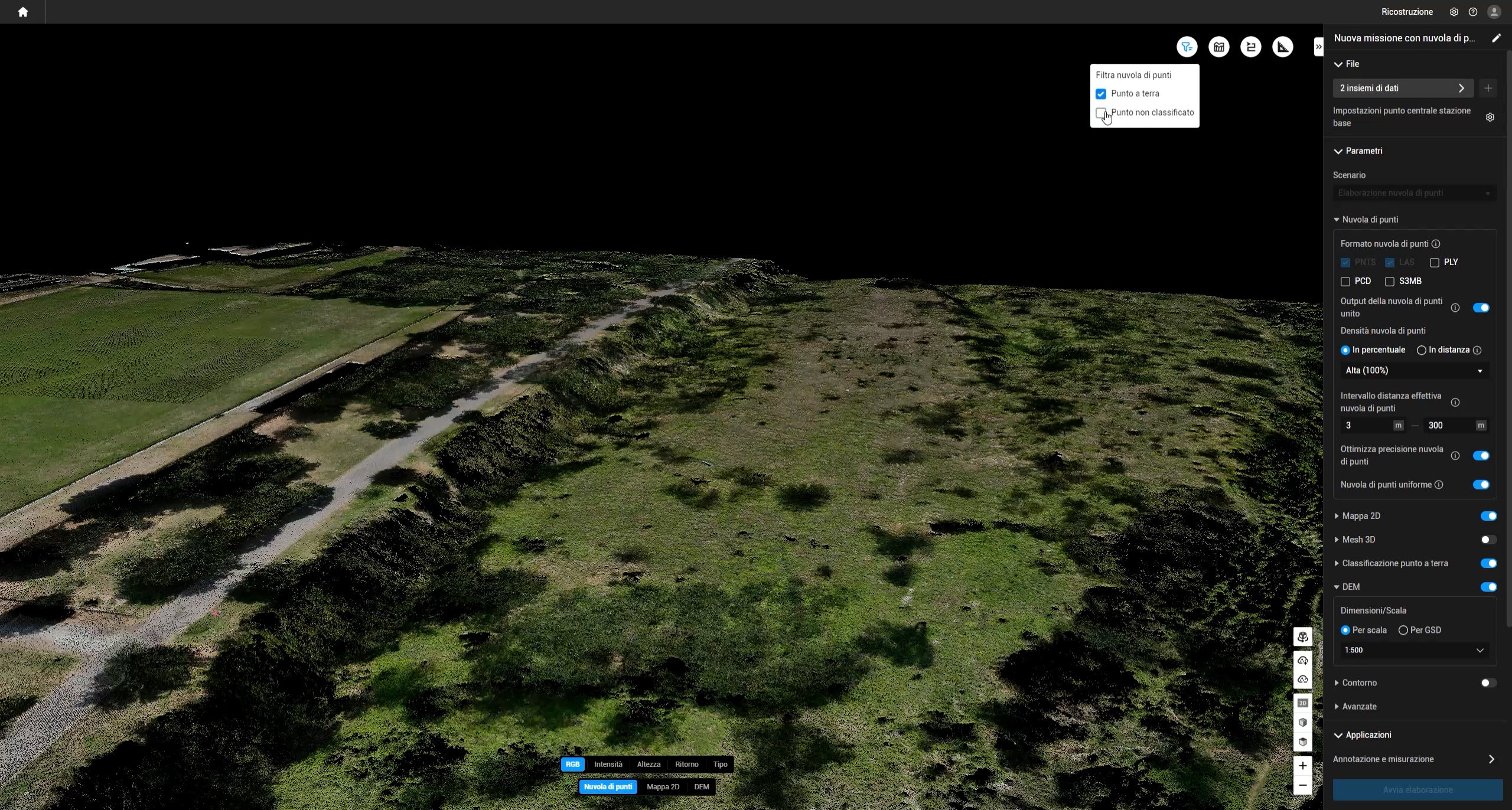Expand the Avanzate section
Viewport: 1512px width, 810px height.
(x=1358, y=706)
